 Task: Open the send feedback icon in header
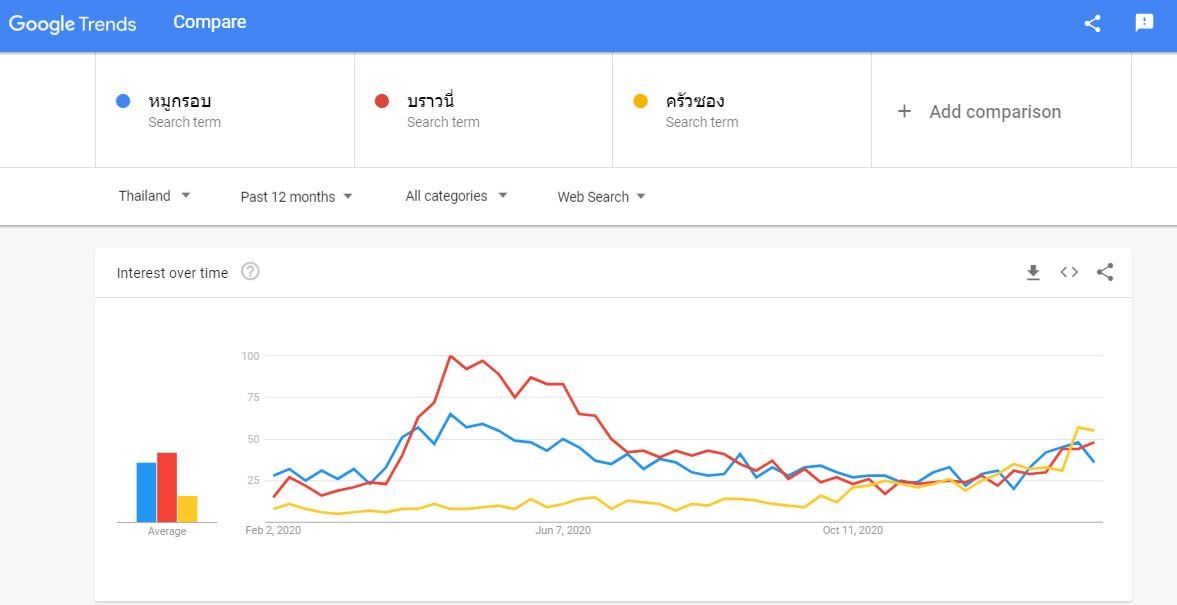[x=1144, y=23]
